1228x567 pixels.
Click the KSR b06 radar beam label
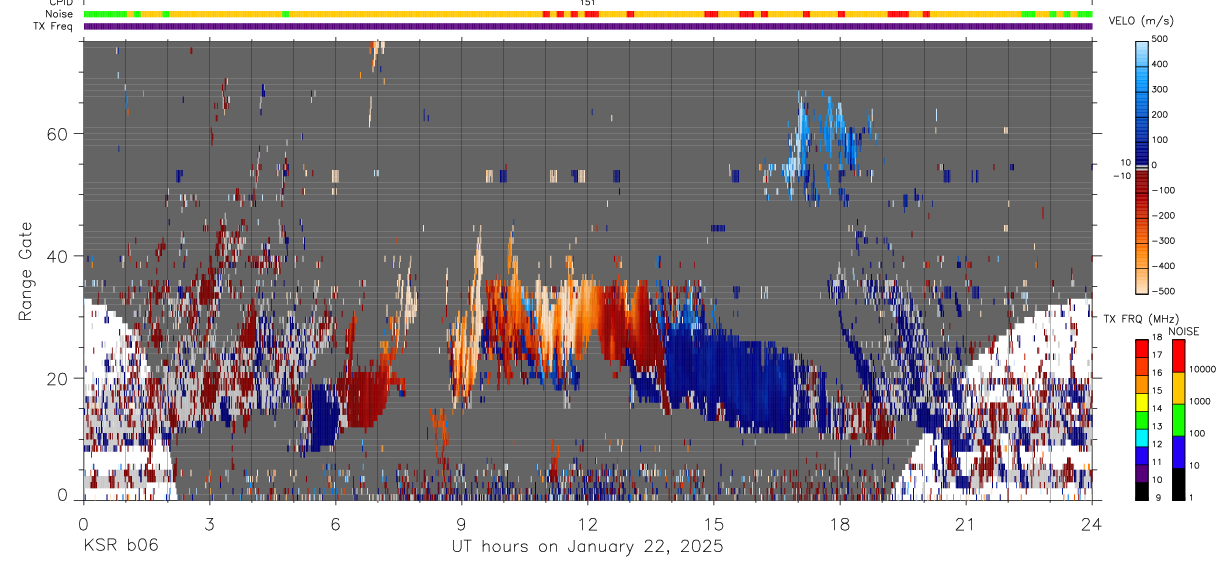pos(120,546)
